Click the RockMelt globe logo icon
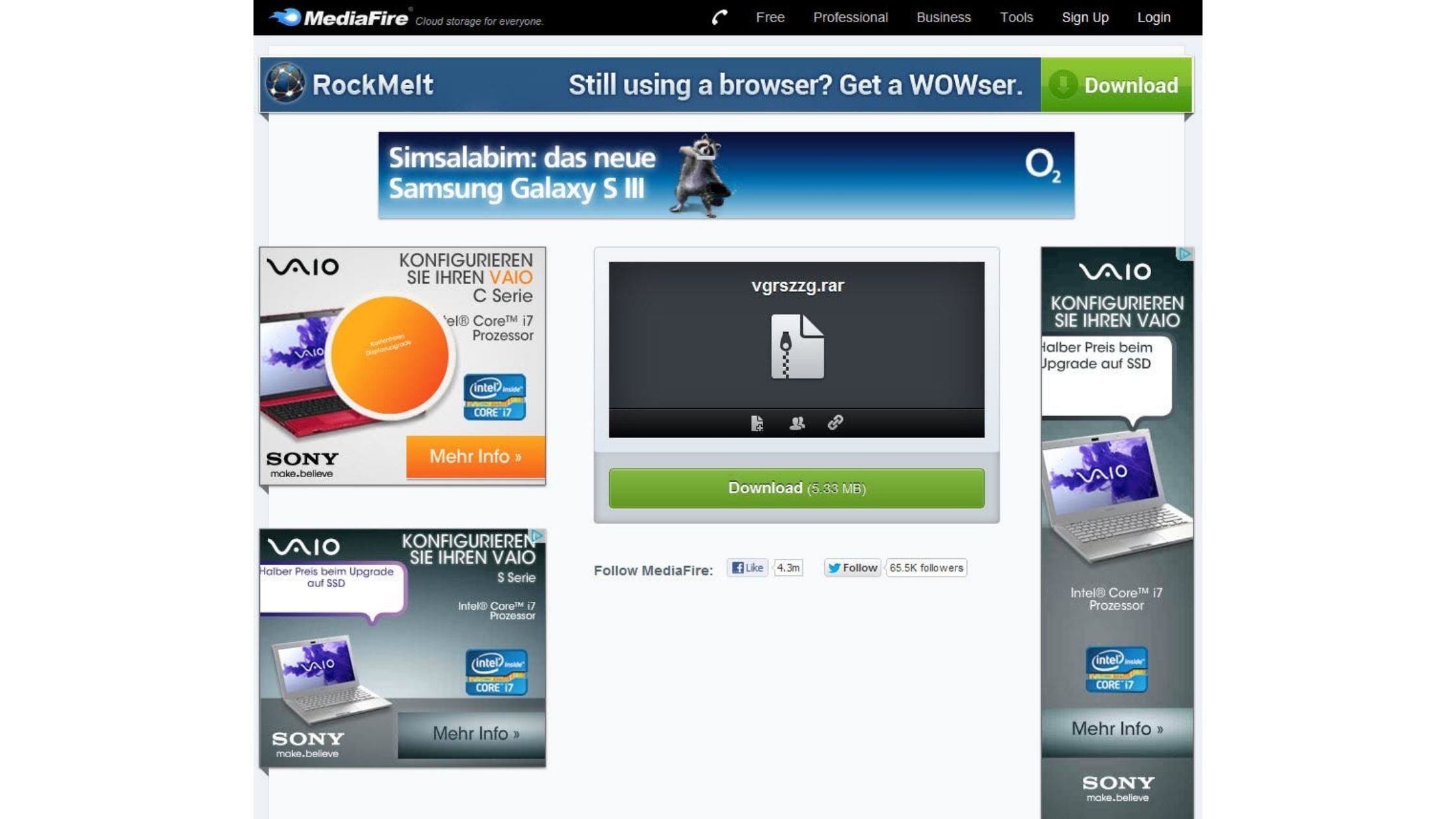Viewport: 1456px width, 819px height. pos(285,83)
